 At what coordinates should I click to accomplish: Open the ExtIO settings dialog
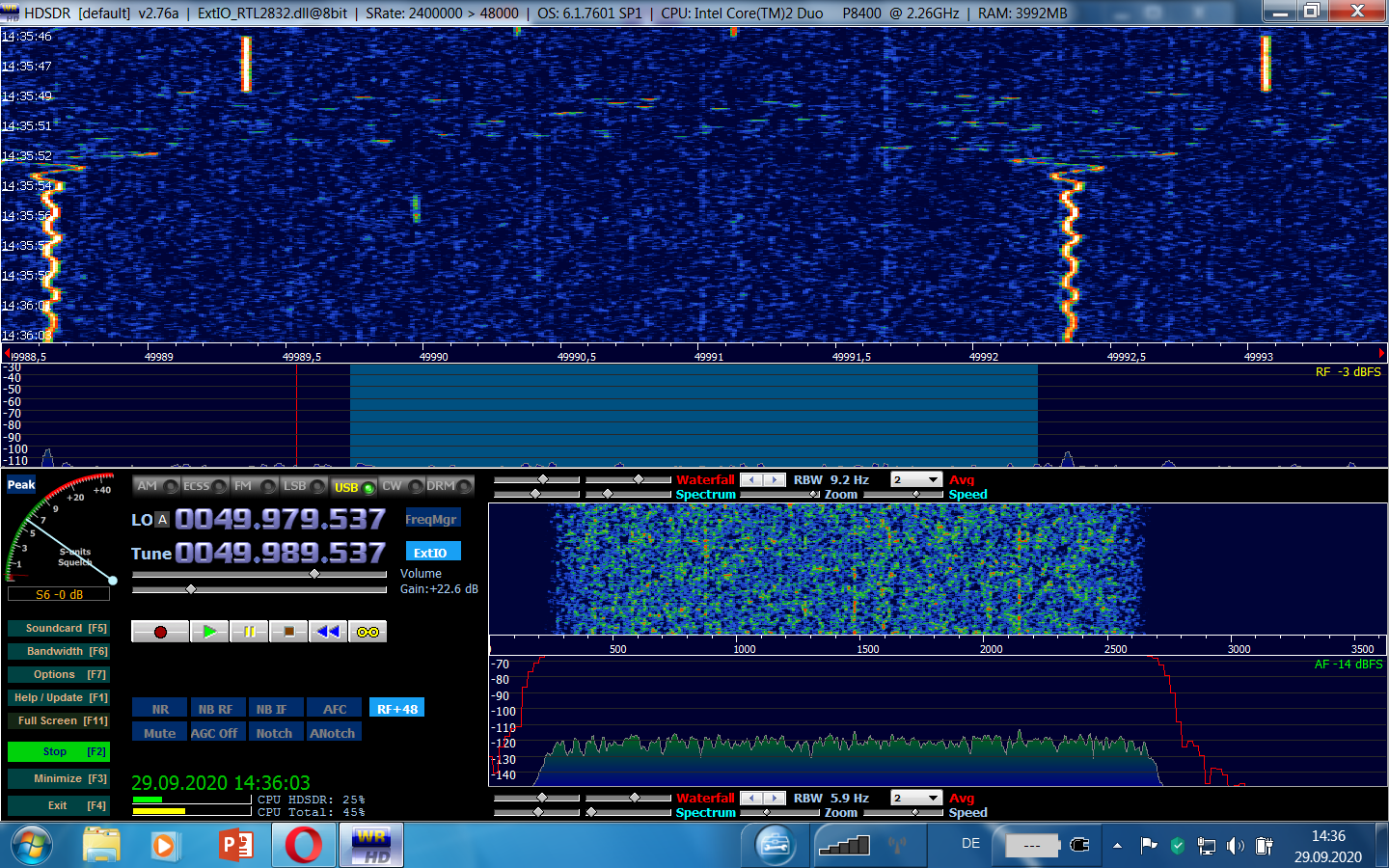click(x=431, y=553)
